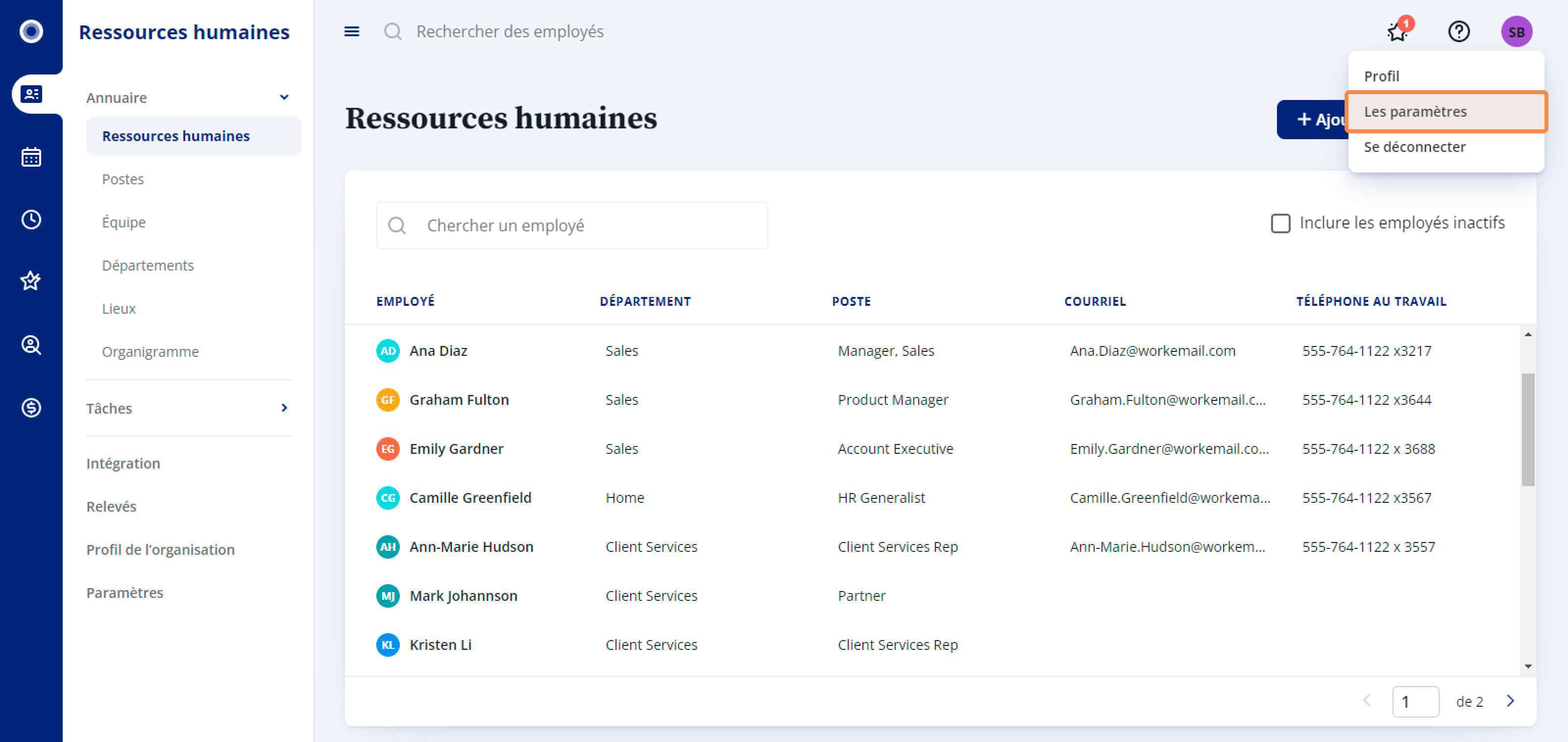Click the clock time-tracking sidebar icon
This screenshot has height=742, width=1568.
31,220
